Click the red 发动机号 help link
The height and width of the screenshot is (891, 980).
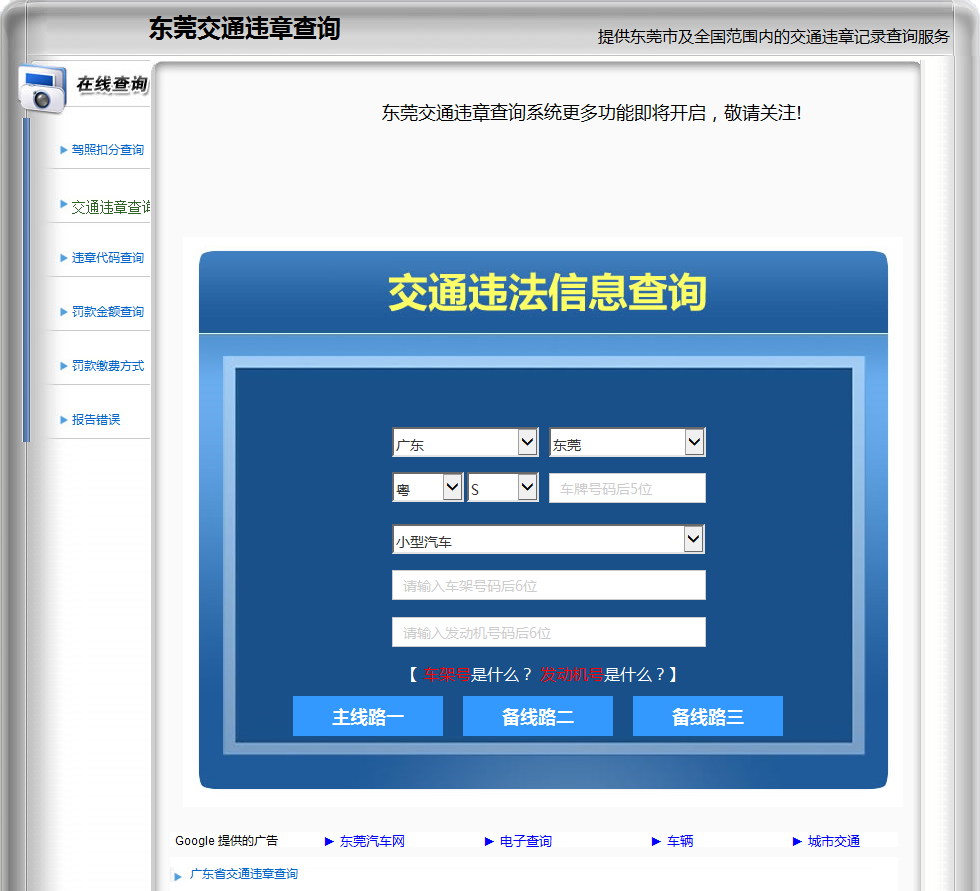point(572,675)
